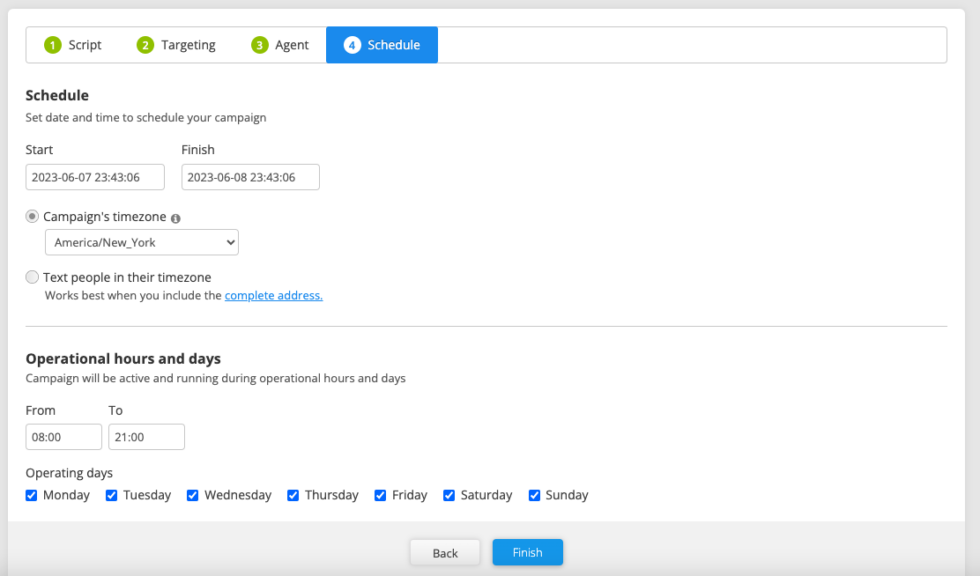Go to the Agent step tab
The width and height of the screenshot is (980, 576).
(x=280, y=45)
